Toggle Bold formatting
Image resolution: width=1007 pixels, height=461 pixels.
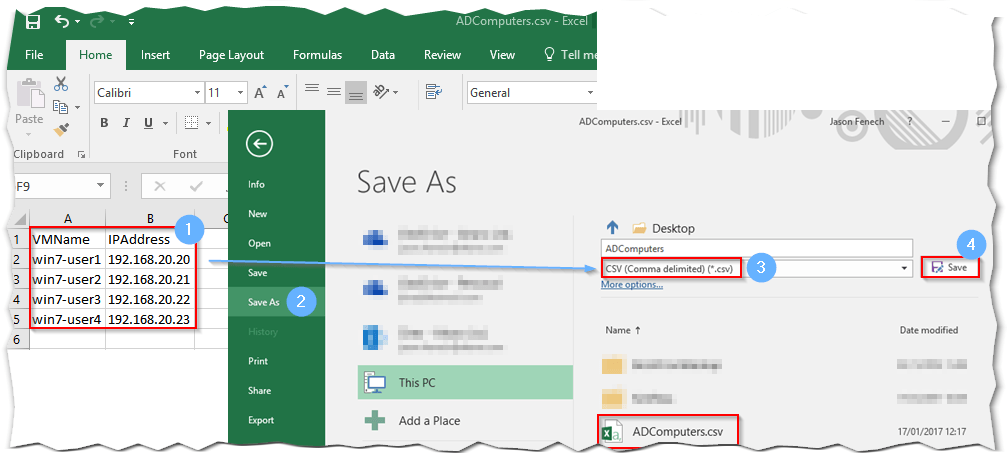(x=104, y=123)
